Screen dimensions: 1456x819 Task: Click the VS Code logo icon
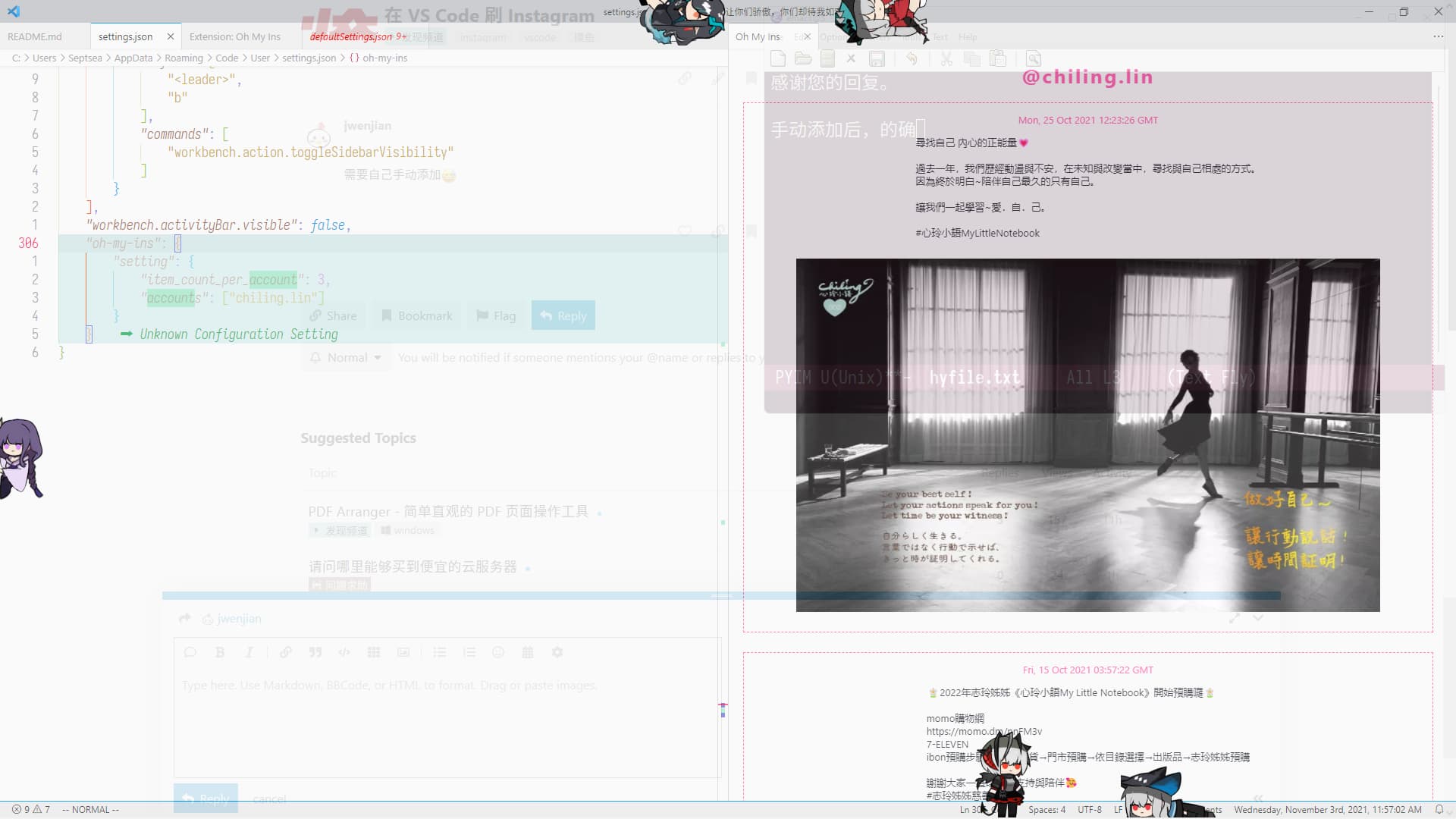pos(14,11)
